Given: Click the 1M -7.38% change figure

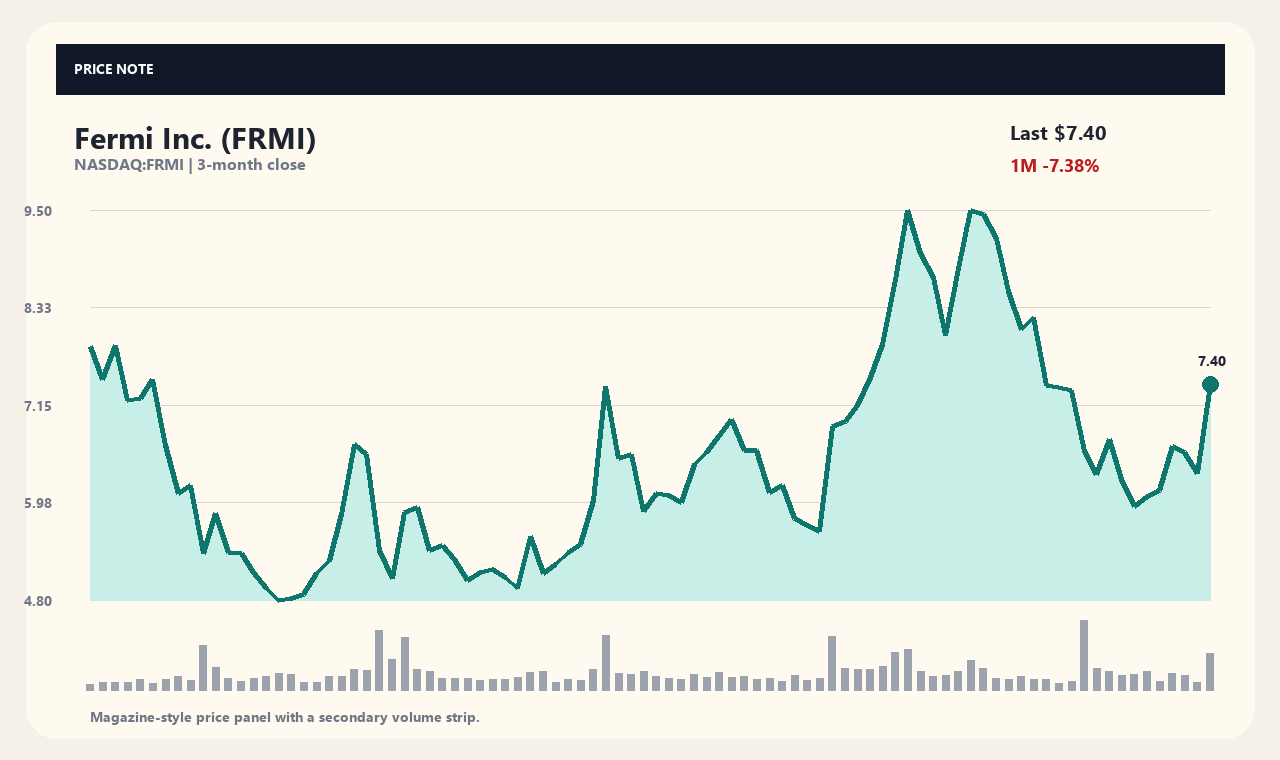Looking at the screenshot, I should point(1055,166).
